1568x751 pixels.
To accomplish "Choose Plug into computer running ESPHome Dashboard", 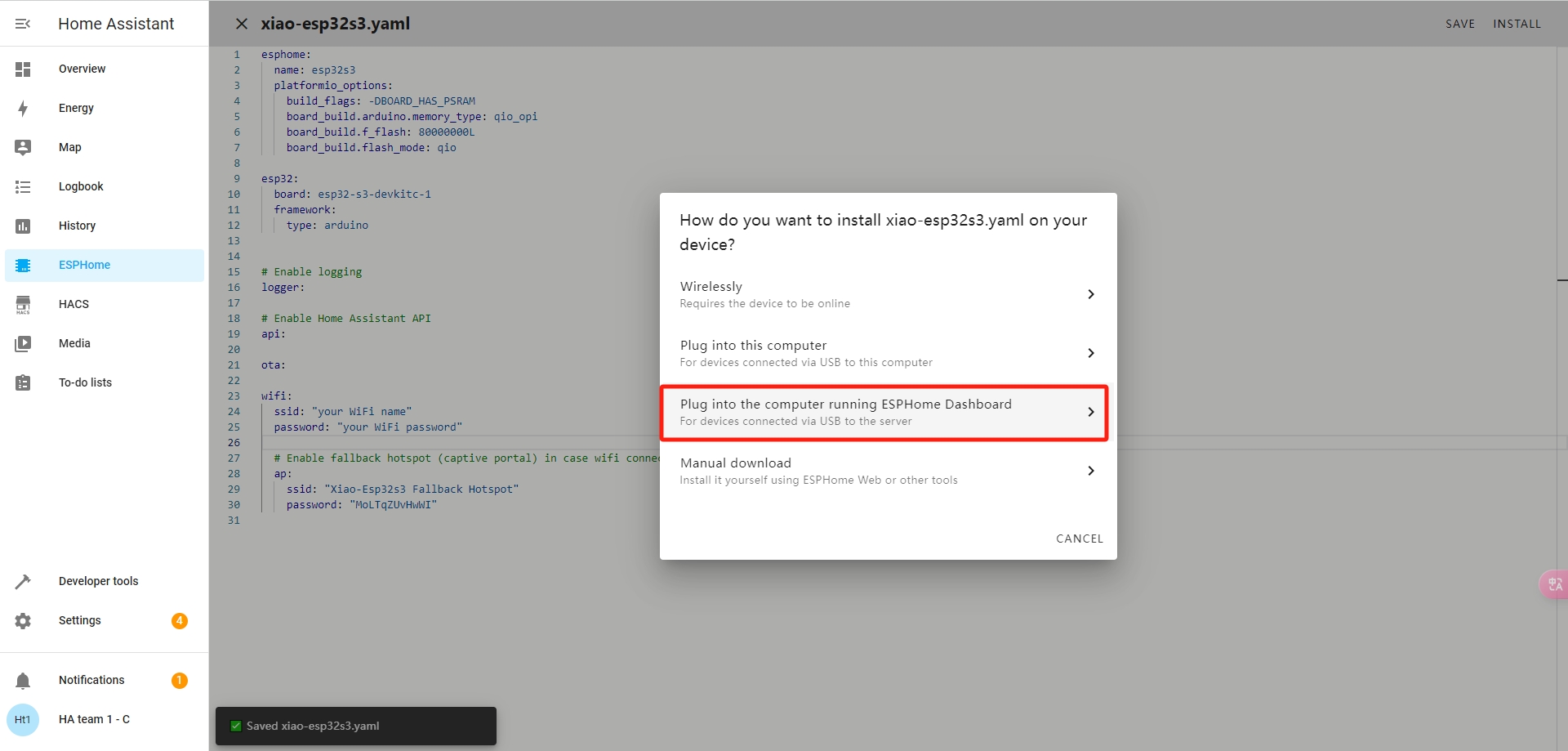I will tap(888, 412).
